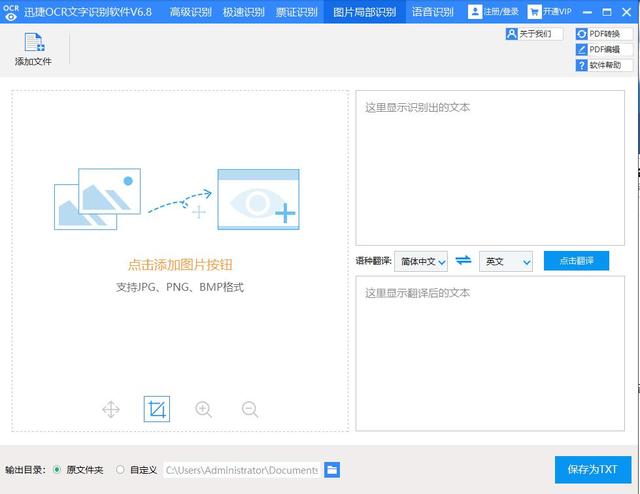640x494 pixels.
Task: Open the PDF编辑 tool
Action: (604, 49)
